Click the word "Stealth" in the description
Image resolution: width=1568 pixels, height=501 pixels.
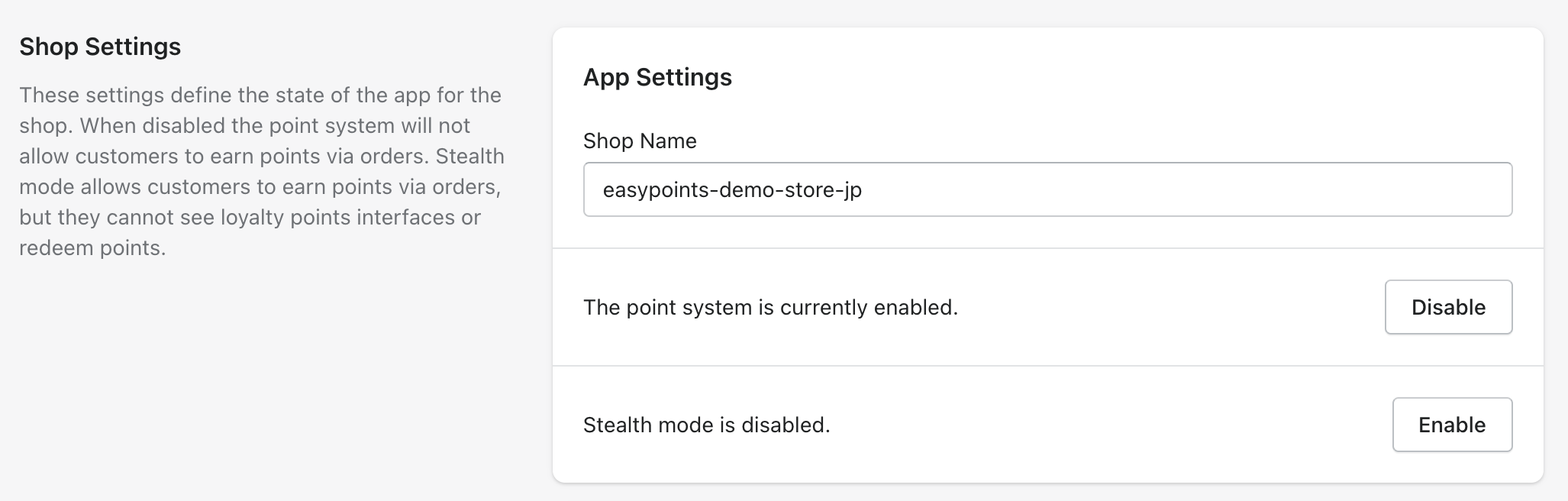tap(470, 157)
